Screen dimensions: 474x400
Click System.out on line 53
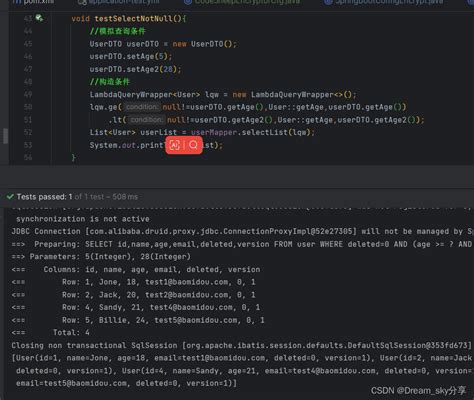point(113,145)
